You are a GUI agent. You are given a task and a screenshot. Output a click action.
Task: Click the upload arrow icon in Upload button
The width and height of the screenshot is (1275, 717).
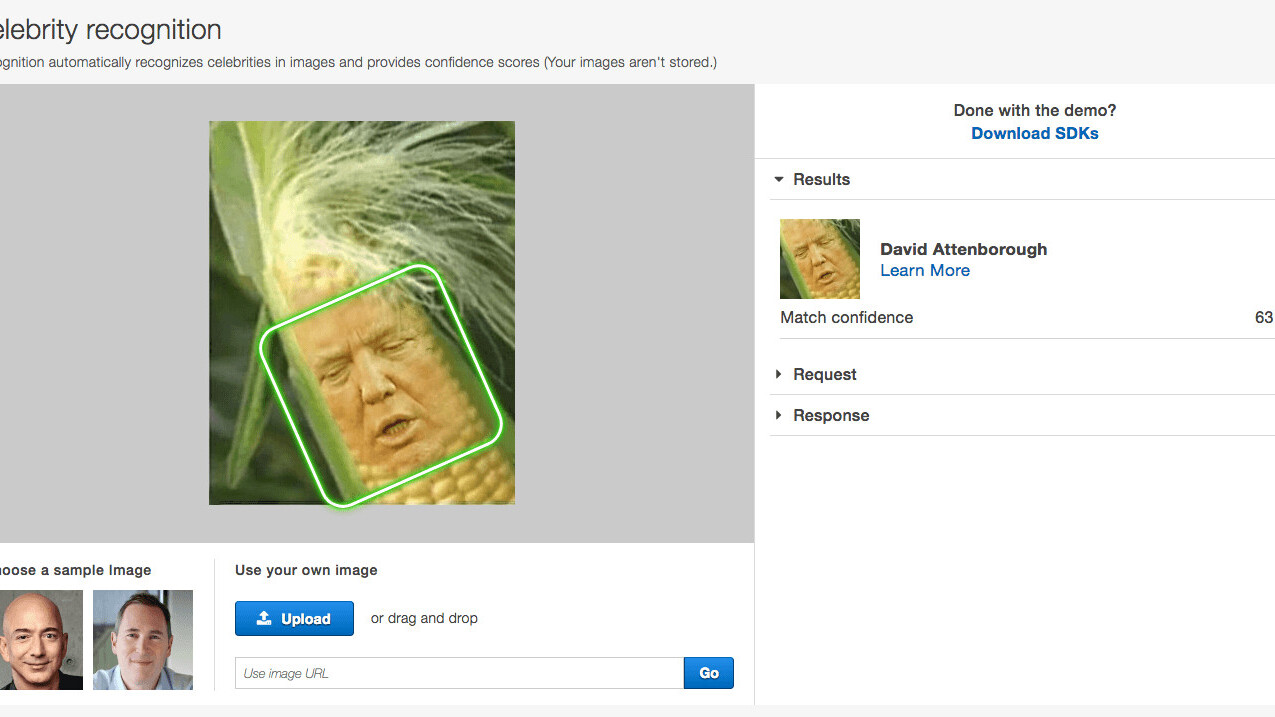[x=264, y=619]
